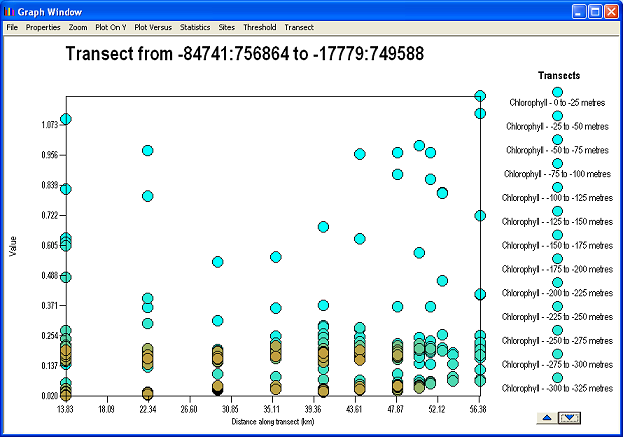The height and width of the screenshot is (437, 623).
Task: Click marker for Chlorophyll -100 to -125 metres
Action: tap(558, 187)
